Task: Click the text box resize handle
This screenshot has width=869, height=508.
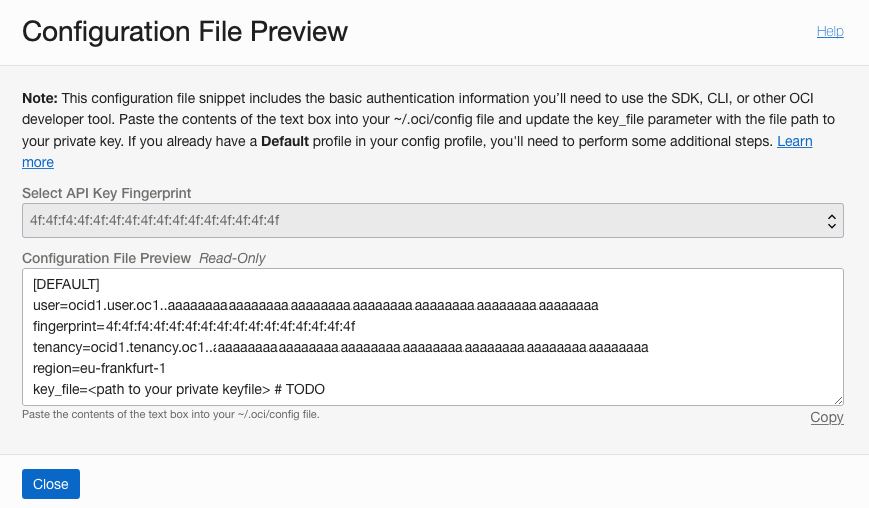Action: [x=838, y=400]
